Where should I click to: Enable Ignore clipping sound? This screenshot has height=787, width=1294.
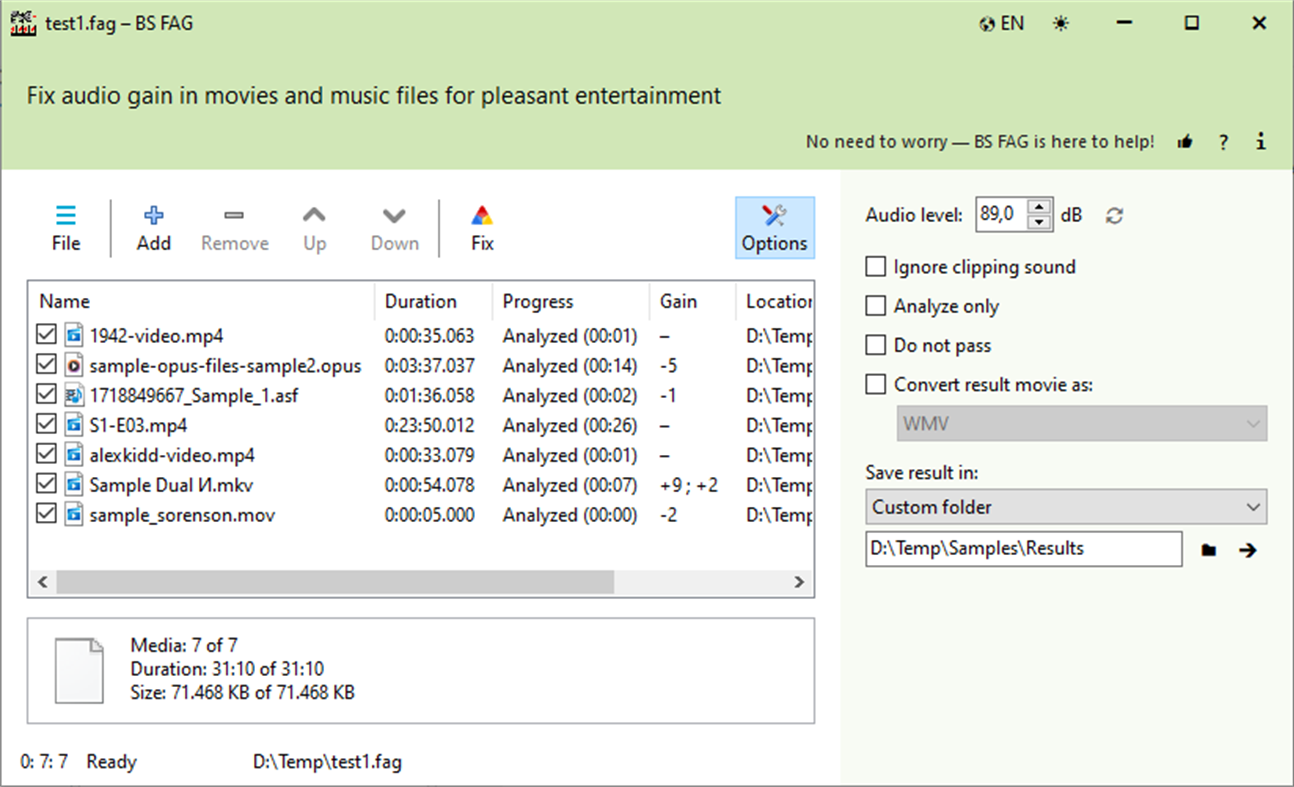tap(875, 266)
